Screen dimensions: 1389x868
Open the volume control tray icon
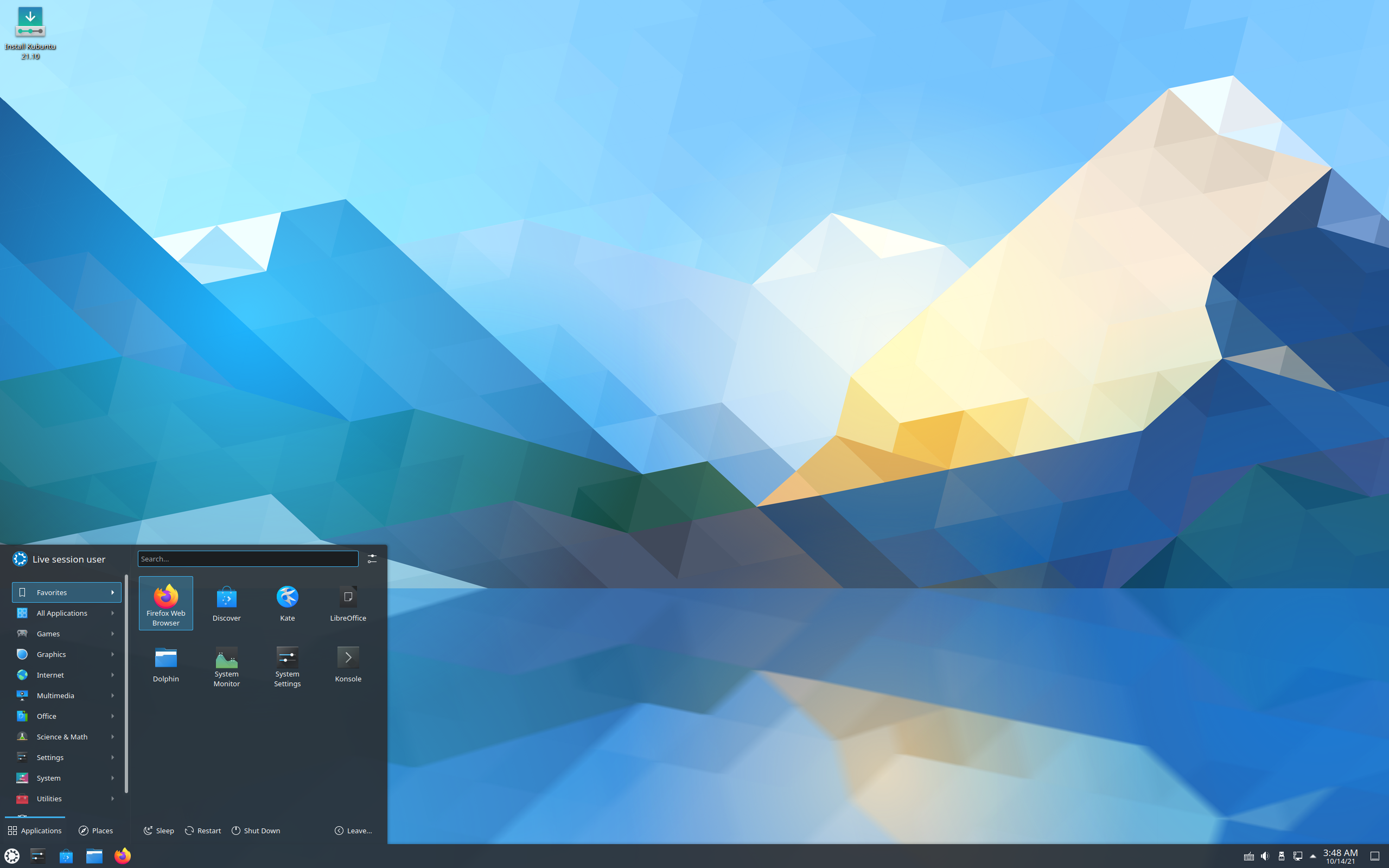point(1265,856)
